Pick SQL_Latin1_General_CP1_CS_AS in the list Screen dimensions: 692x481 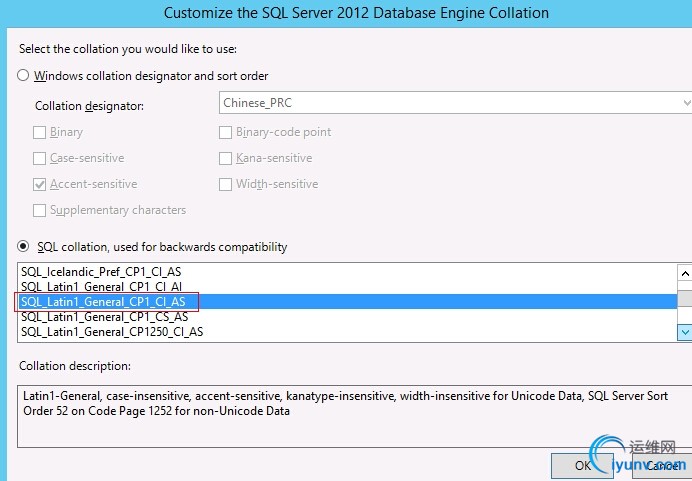(104, 317)
